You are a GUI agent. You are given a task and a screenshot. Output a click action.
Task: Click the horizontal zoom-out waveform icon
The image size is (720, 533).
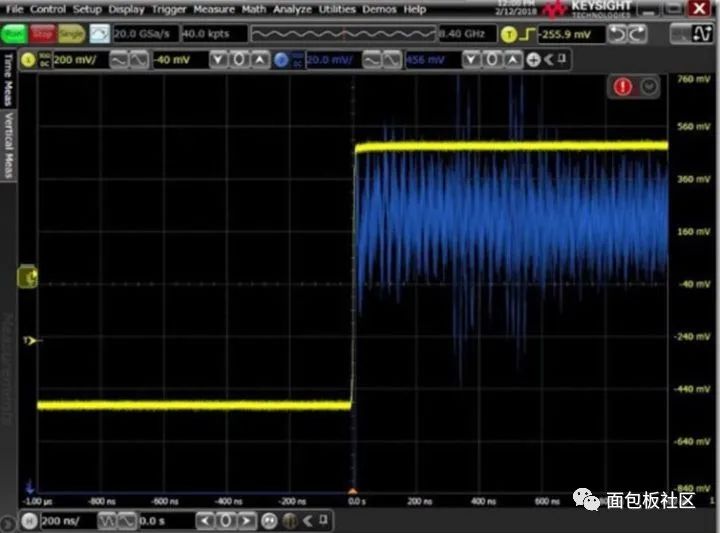click(x=107, y=521)
